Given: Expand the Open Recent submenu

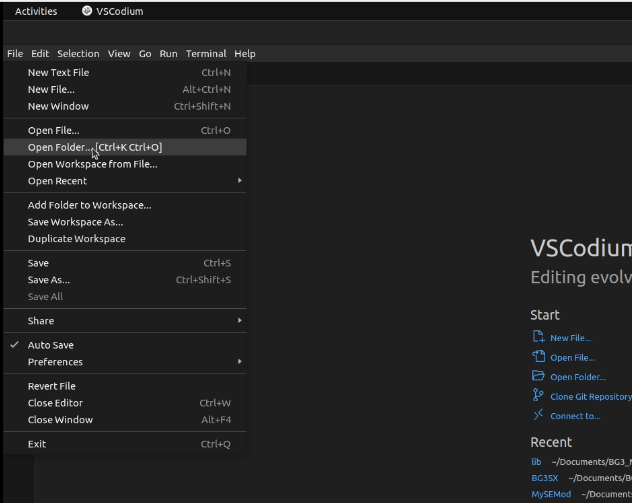Looking at the screenshot, I should coord(125,181).
